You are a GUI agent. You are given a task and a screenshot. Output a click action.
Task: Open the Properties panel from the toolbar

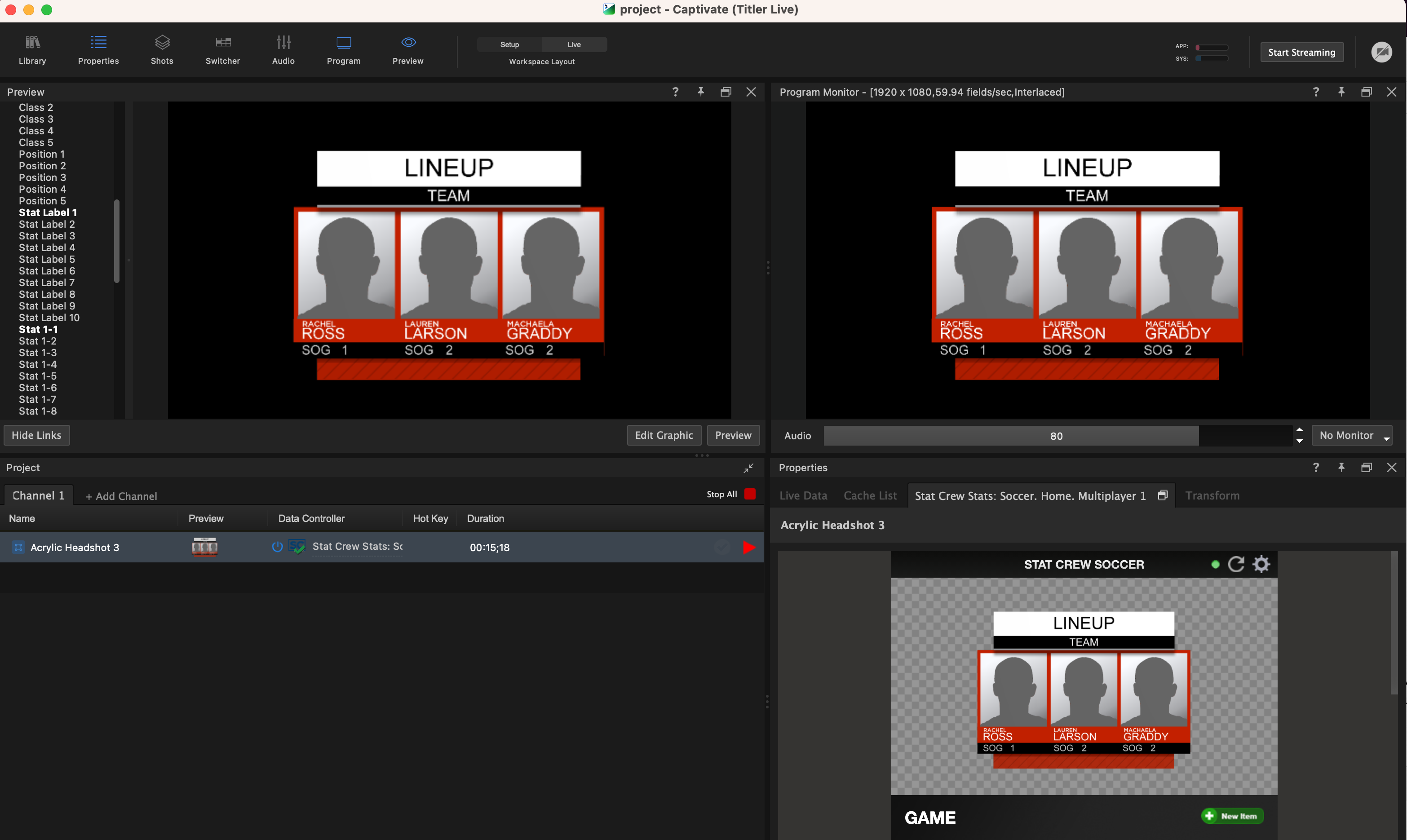coord(98,50)
